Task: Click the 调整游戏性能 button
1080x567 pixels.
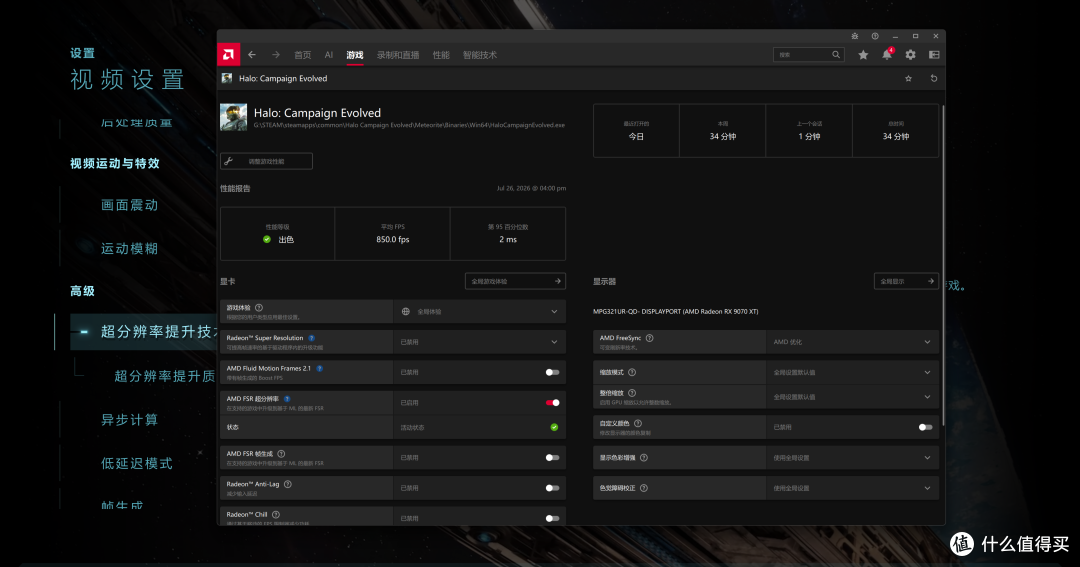Action: pos(266,161)
